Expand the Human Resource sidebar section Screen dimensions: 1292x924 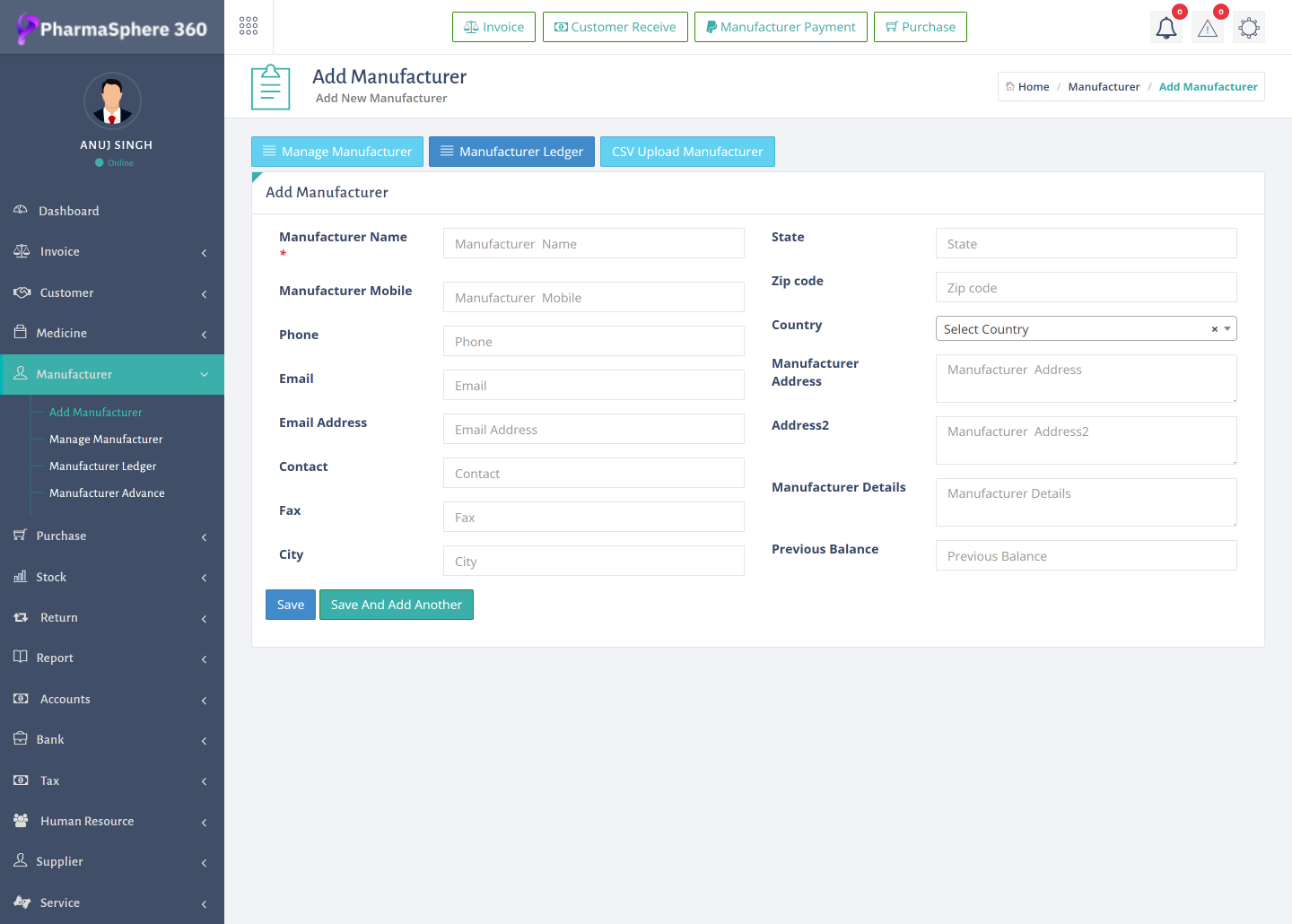click(86, 821)
